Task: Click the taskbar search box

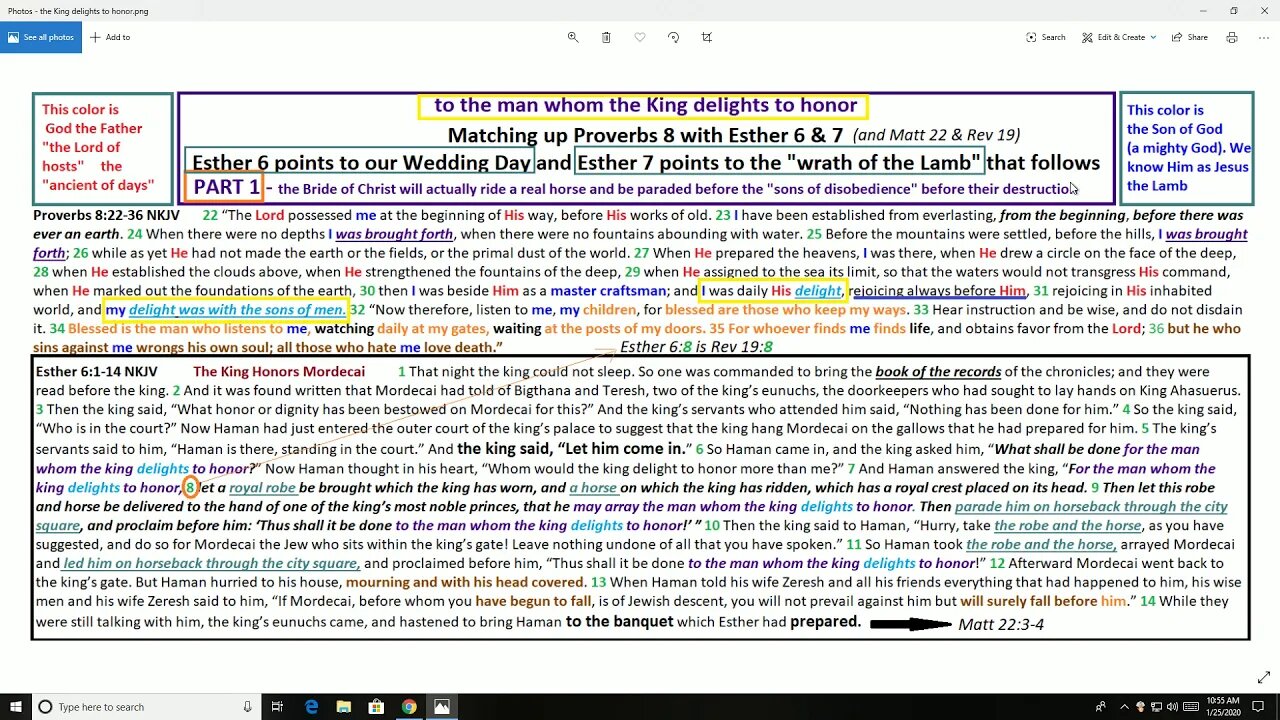Action: (x=147, y=707)
